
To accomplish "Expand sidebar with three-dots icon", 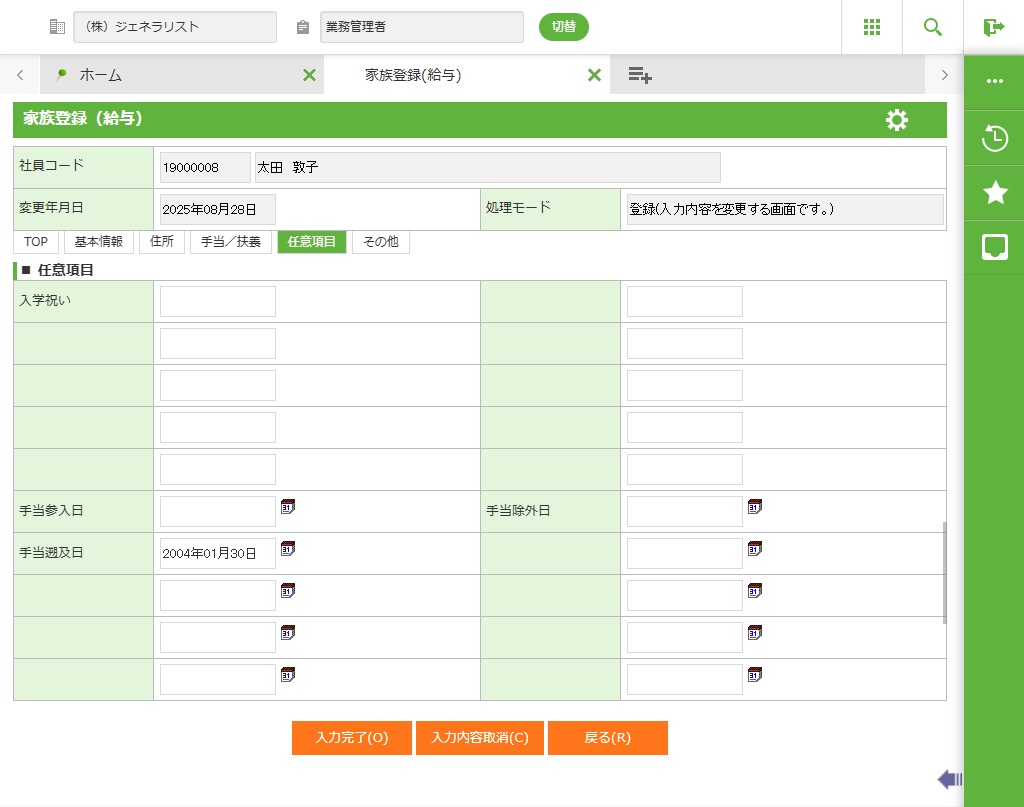I will pyautogui.click(x=994, y=81).
